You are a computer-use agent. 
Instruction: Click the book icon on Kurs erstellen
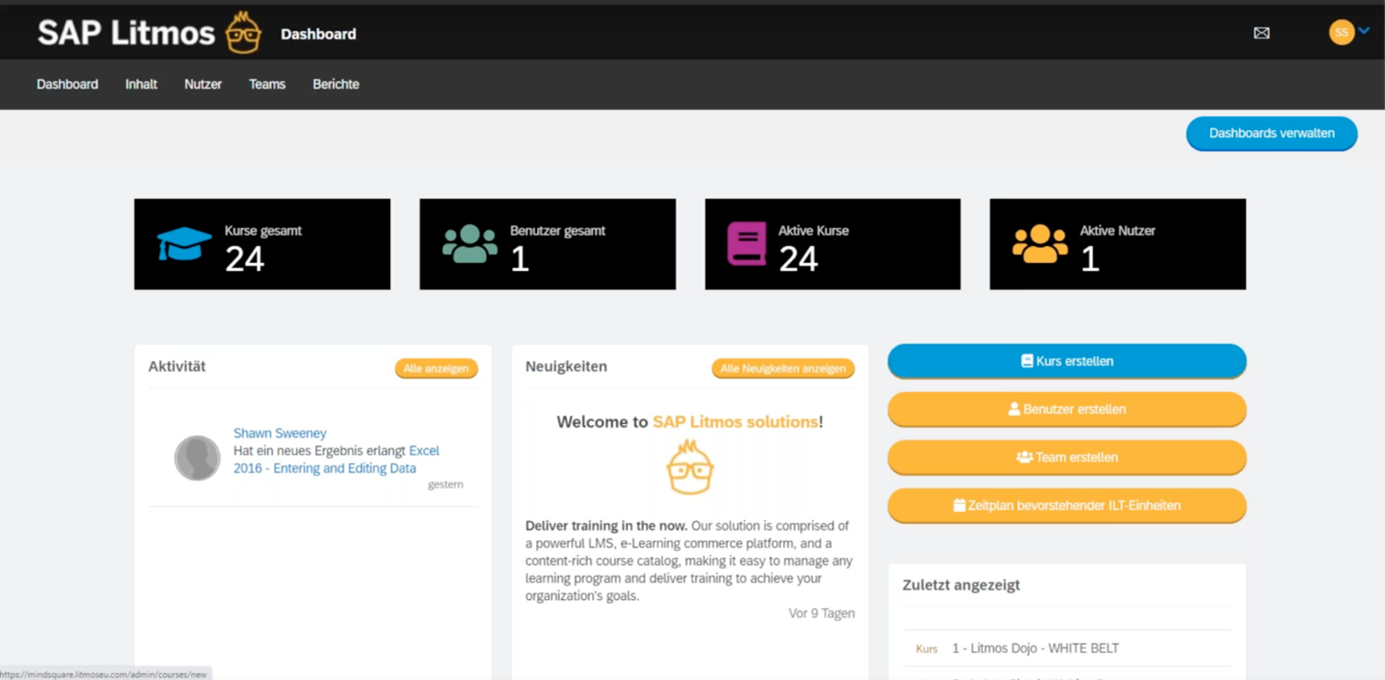pos(1026,361)
